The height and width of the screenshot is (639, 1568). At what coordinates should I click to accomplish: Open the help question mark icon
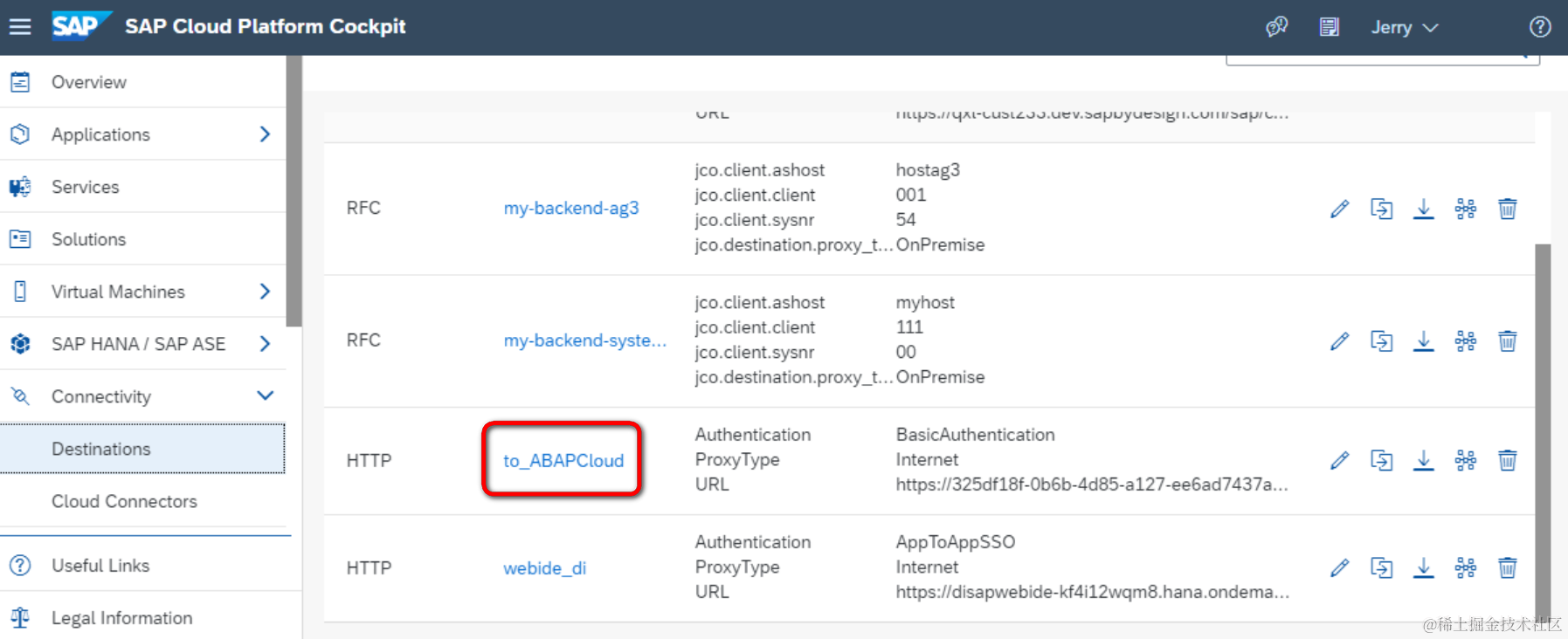tap(1540, 27)
